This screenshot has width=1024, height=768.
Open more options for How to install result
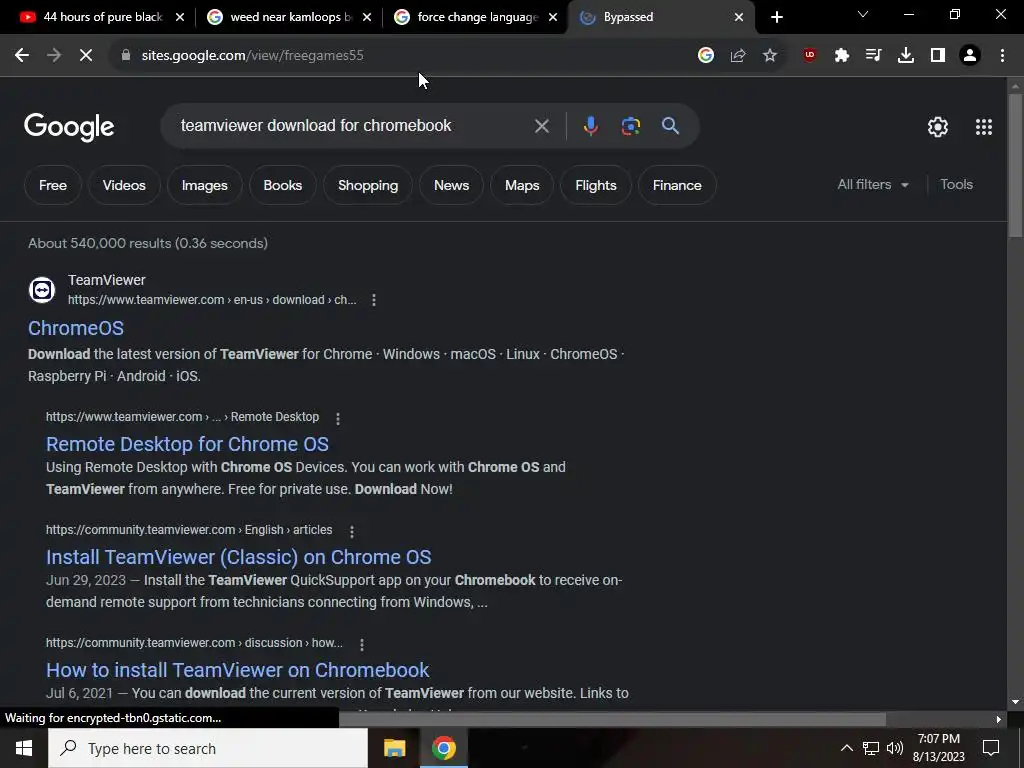362,645
